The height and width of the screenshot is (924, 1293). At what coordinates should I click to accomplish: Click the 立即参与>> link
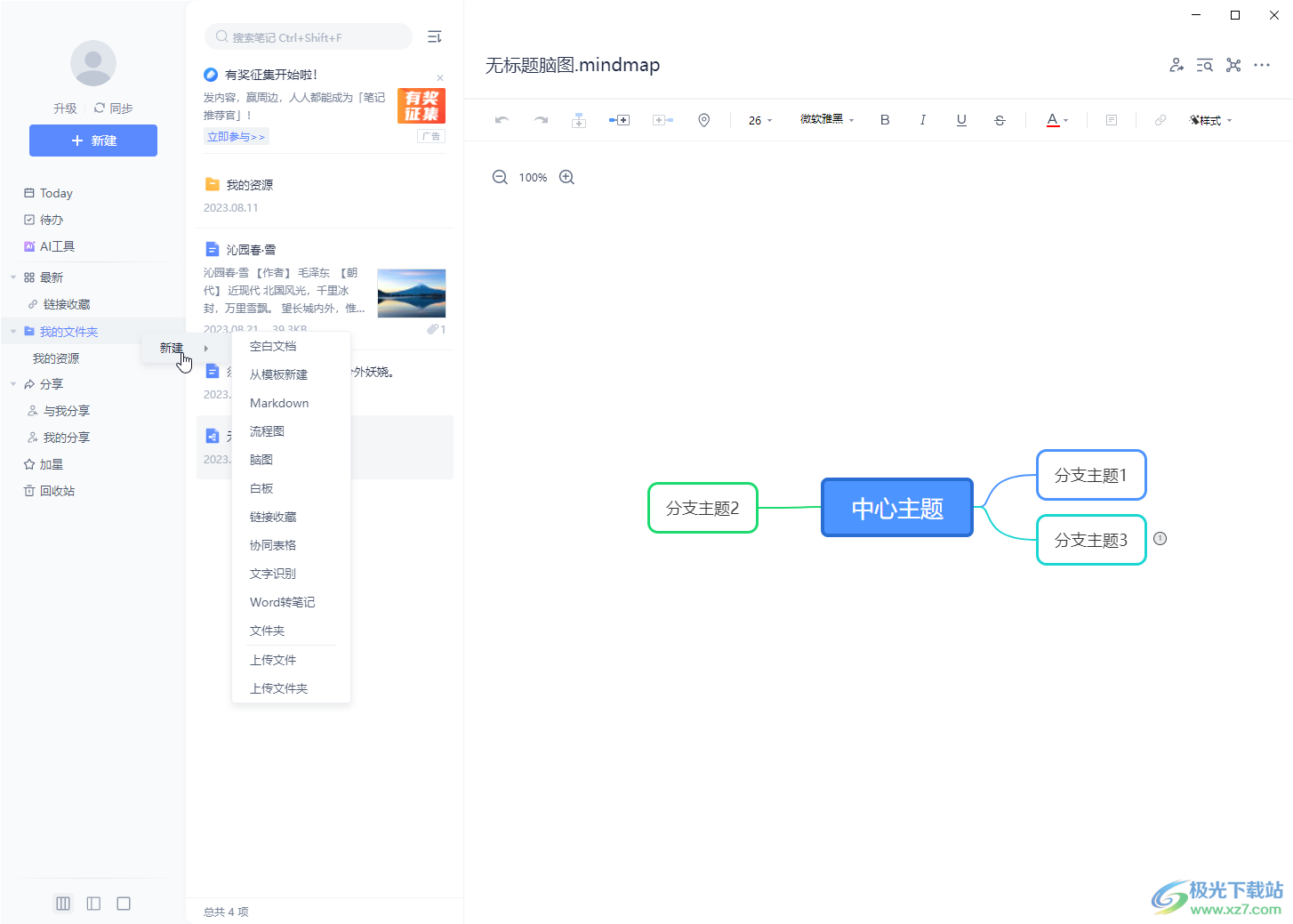237,136
